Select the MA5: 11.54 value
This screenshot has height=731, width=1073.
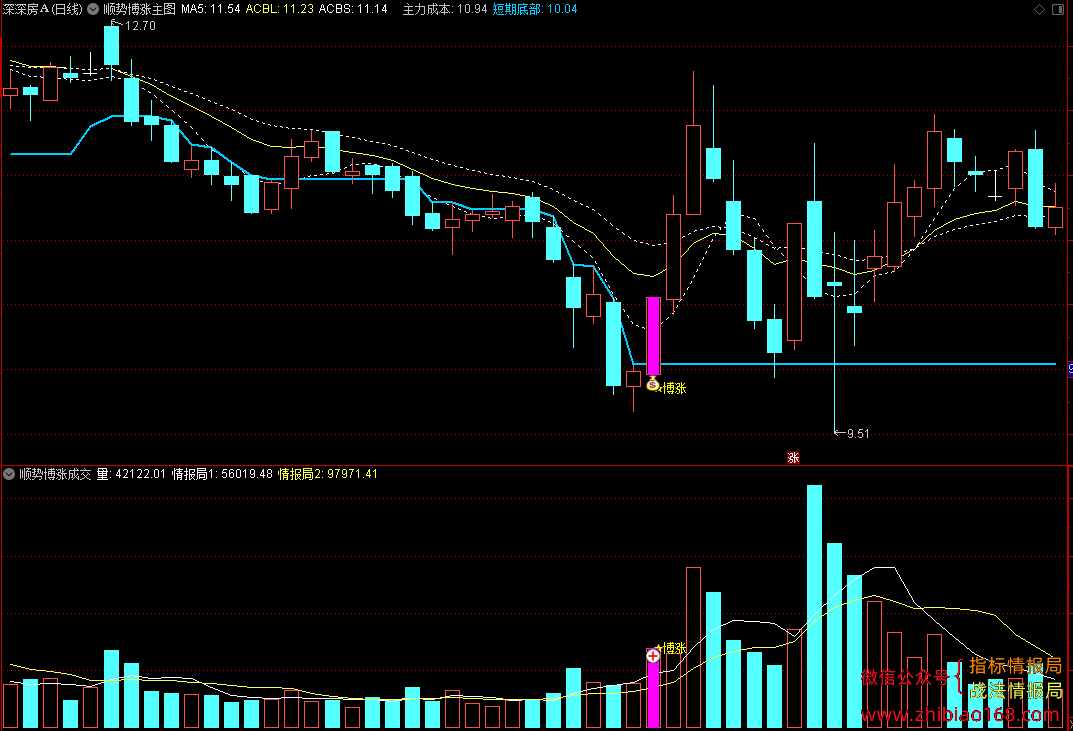[x=211, y=9]
